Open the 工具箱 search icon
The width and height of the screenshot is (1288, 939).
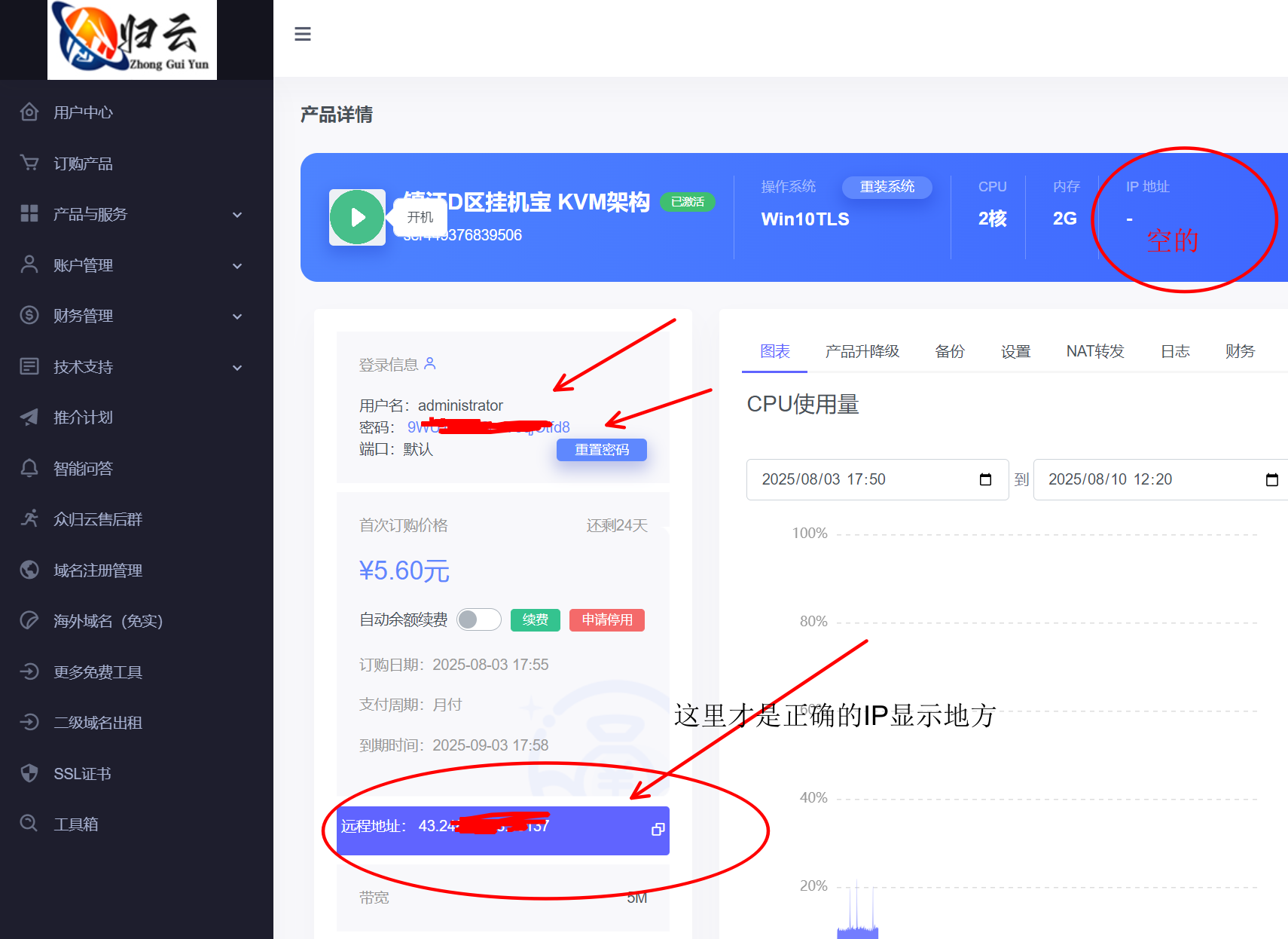tap(29, 824)
